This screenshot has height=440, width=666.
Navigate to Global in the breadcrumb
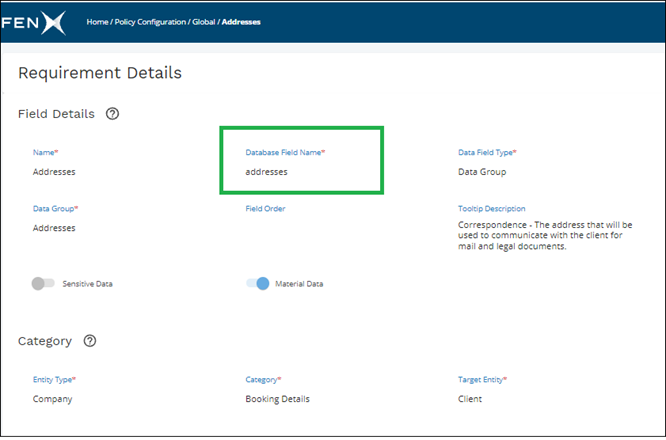(x=204, y=21)
